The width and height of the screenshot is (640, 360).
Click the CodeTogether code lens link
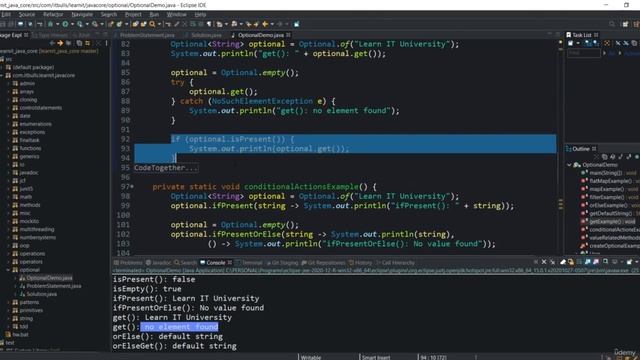(166, 168)
